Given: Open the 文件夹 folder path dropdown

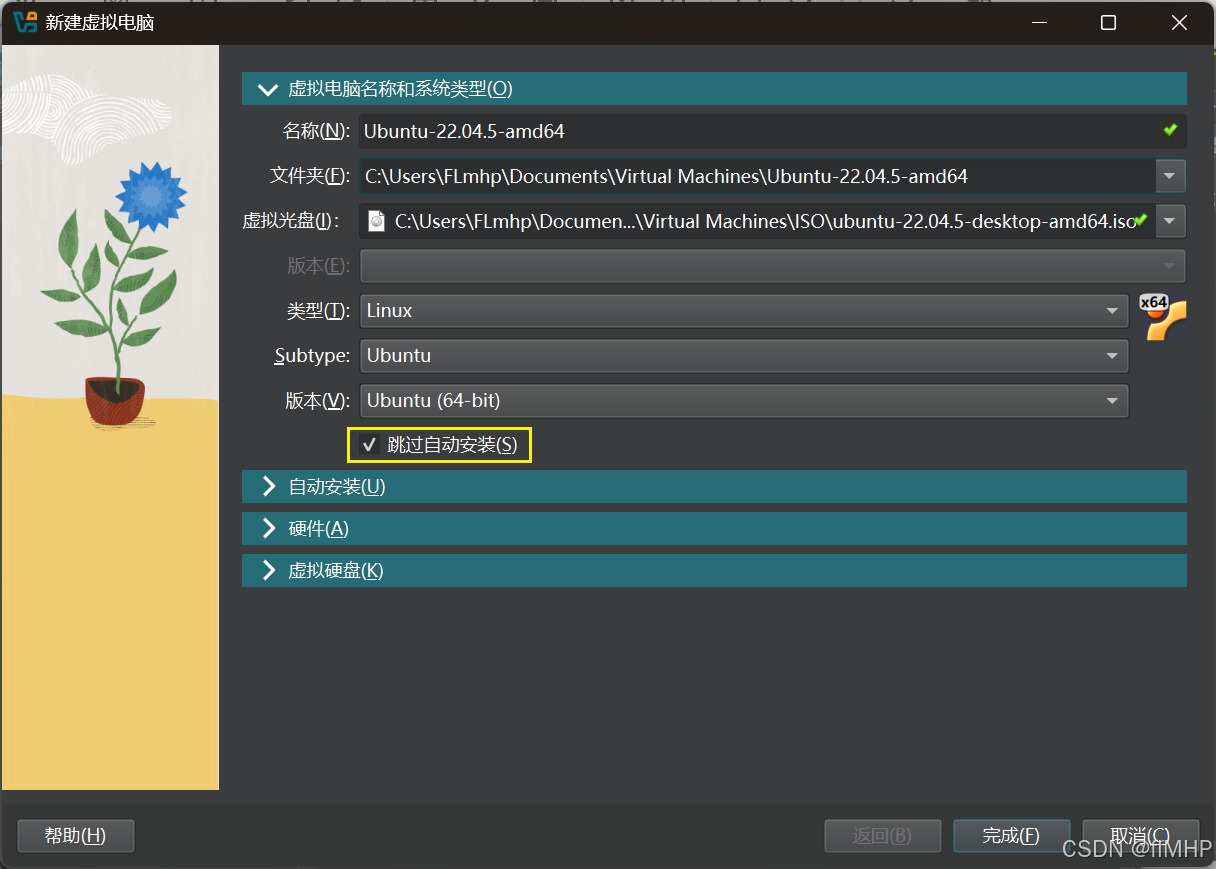Looking at the screenshot, I should [1170, 177].
